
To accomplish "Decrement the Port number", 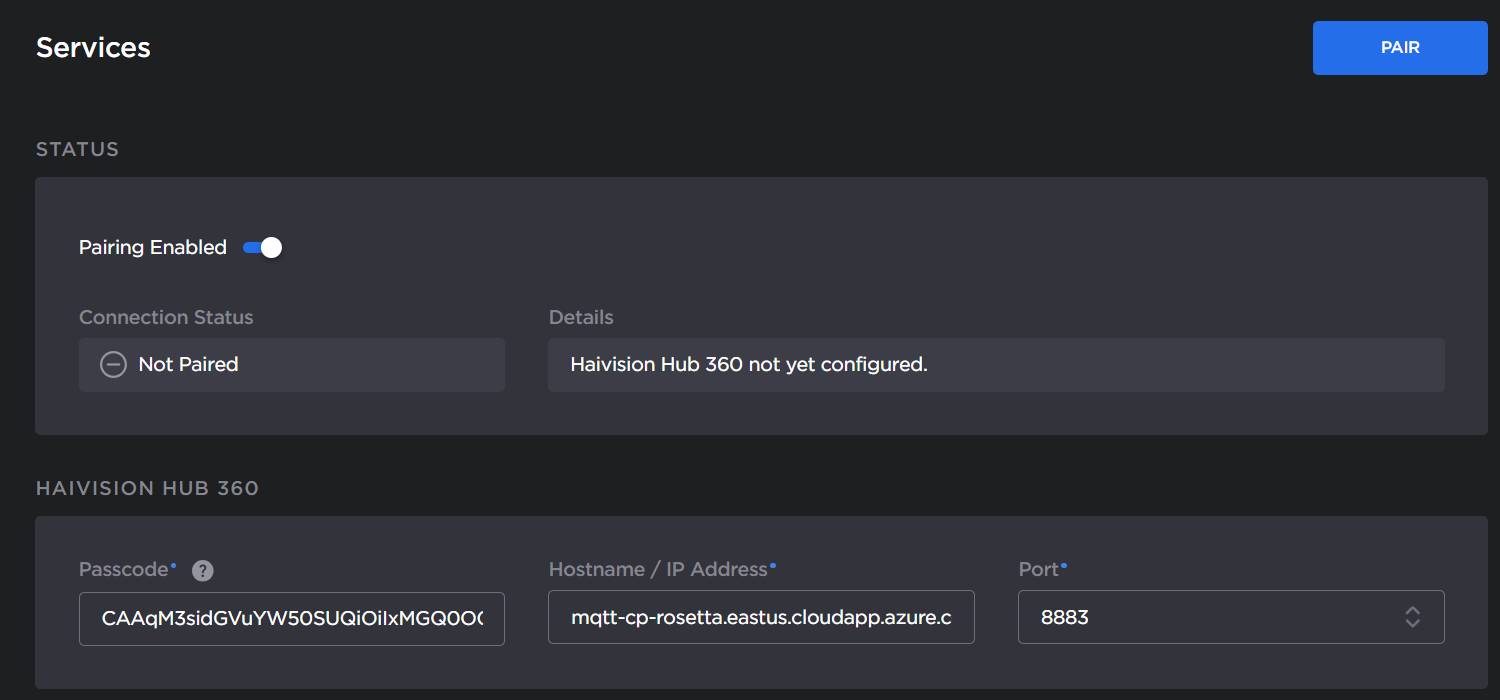I will tap(1413, 623).
